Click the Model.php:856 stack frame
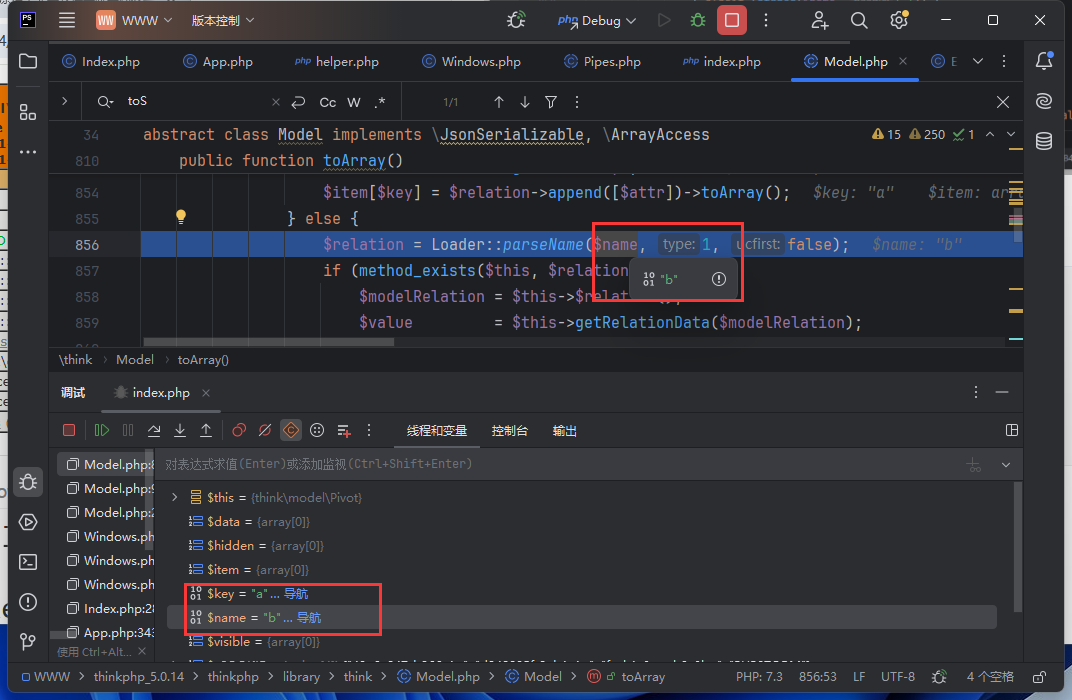Image resolution: width=1072 pixels, height=700 pixels. (108, 464)
